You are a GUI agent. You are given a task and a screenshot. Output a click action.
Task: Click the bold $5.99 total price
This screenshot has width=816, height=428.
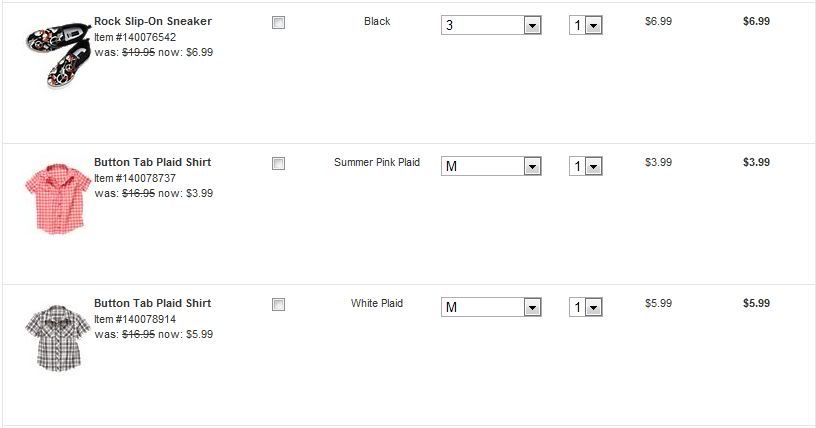click(756, 303)
